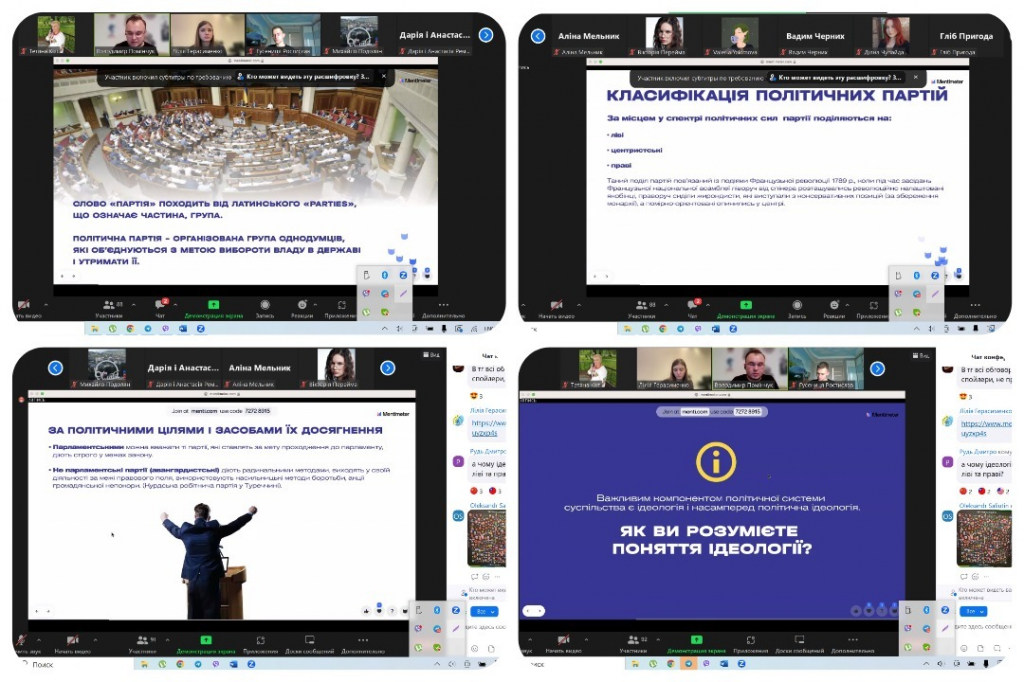Expand reactions arrow in parliament-hall slide window
The image size is (1024, 682).
(315, 304)
